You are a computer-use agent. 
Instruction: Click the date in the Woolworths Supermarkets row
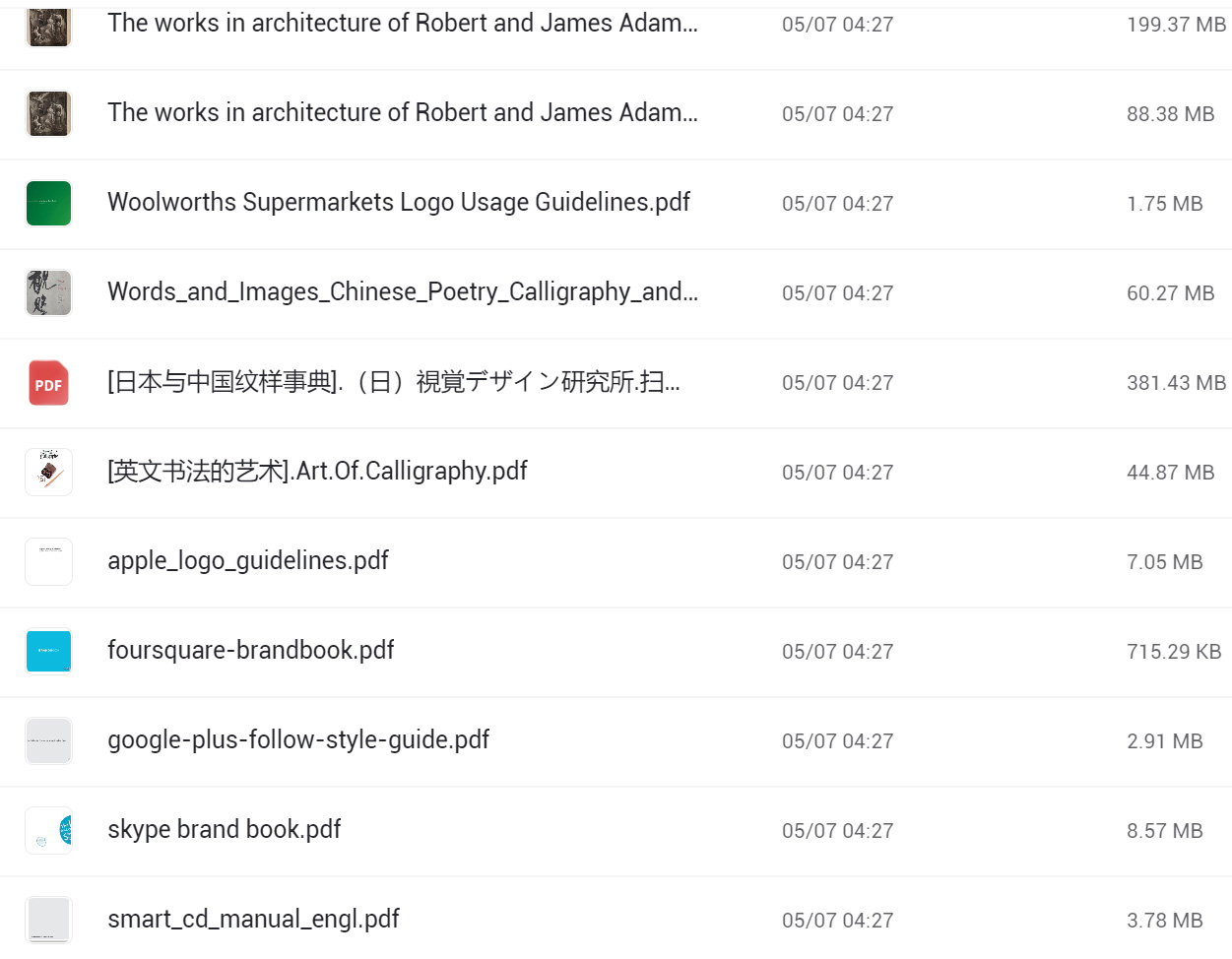[x=837, y=204]
